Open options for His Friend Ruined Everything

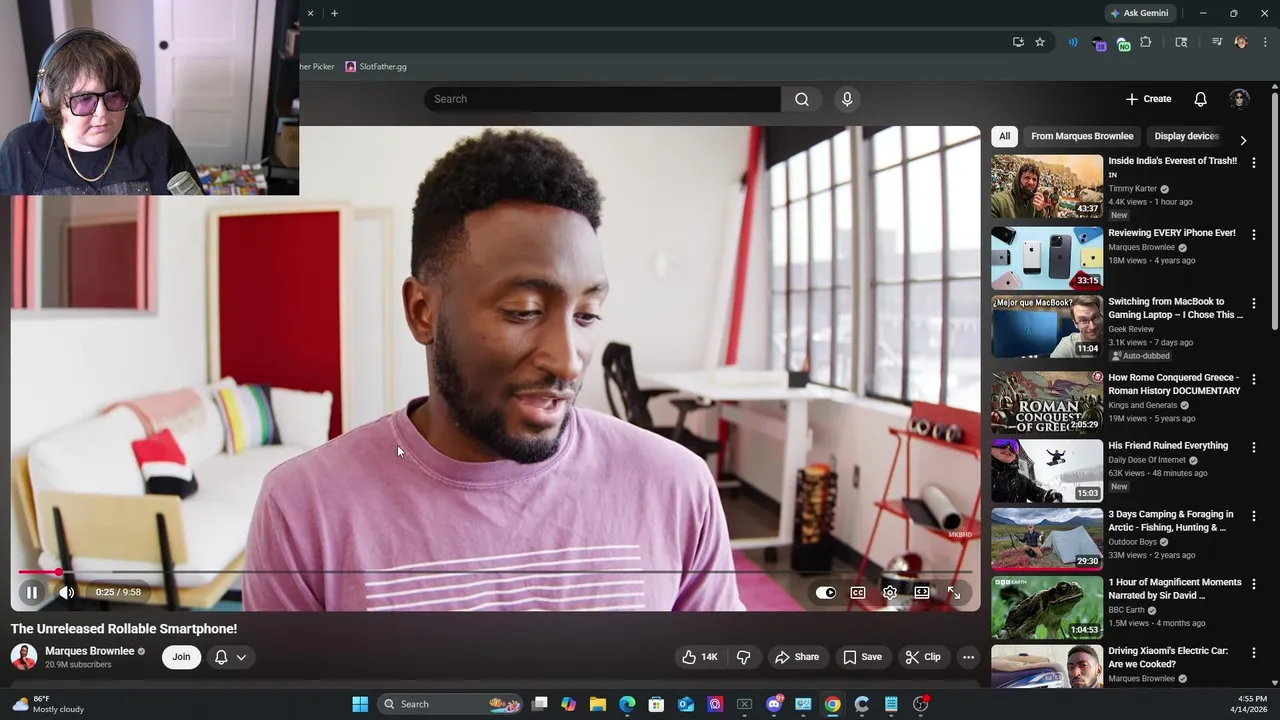(x=1254, y=447)
